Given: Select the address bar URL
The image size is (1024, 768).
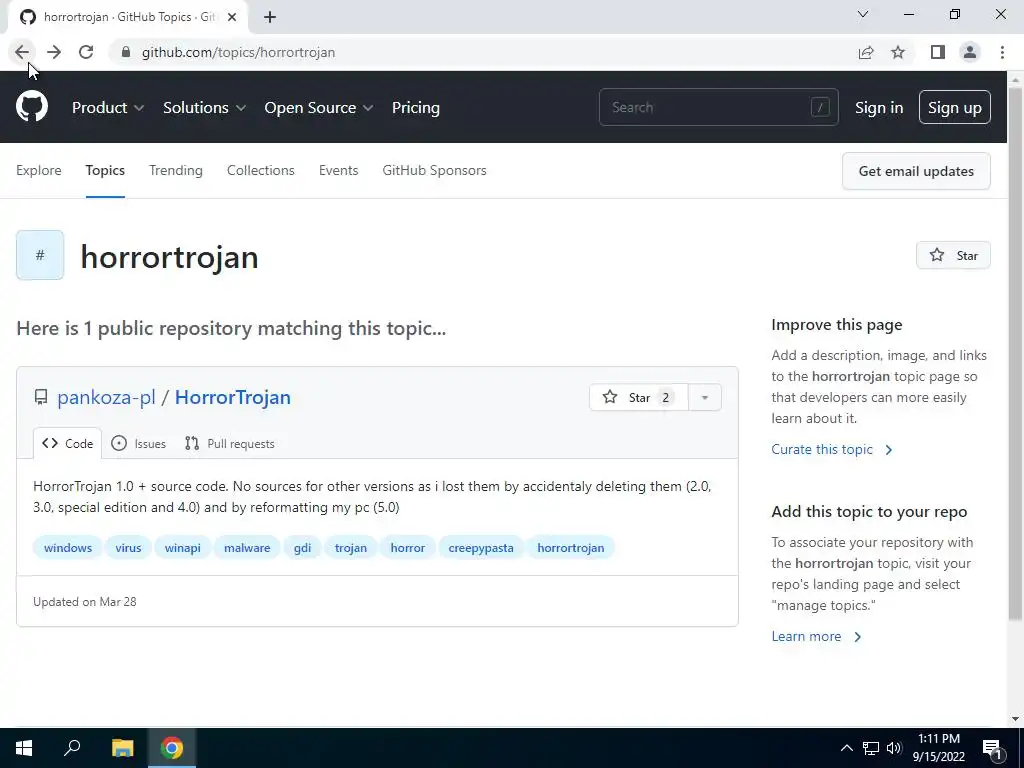Looking at the screenshot, I should coord(238,52).
